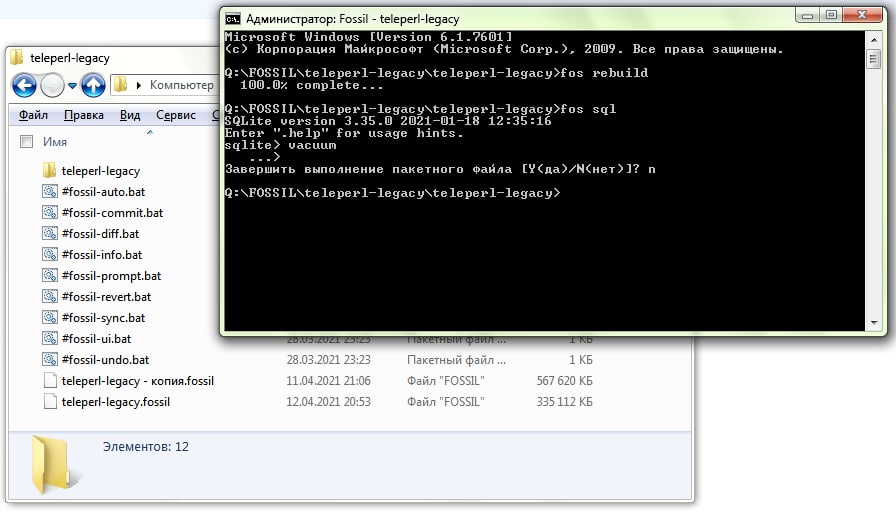Open the Файл menu

(x=33, y=115)
